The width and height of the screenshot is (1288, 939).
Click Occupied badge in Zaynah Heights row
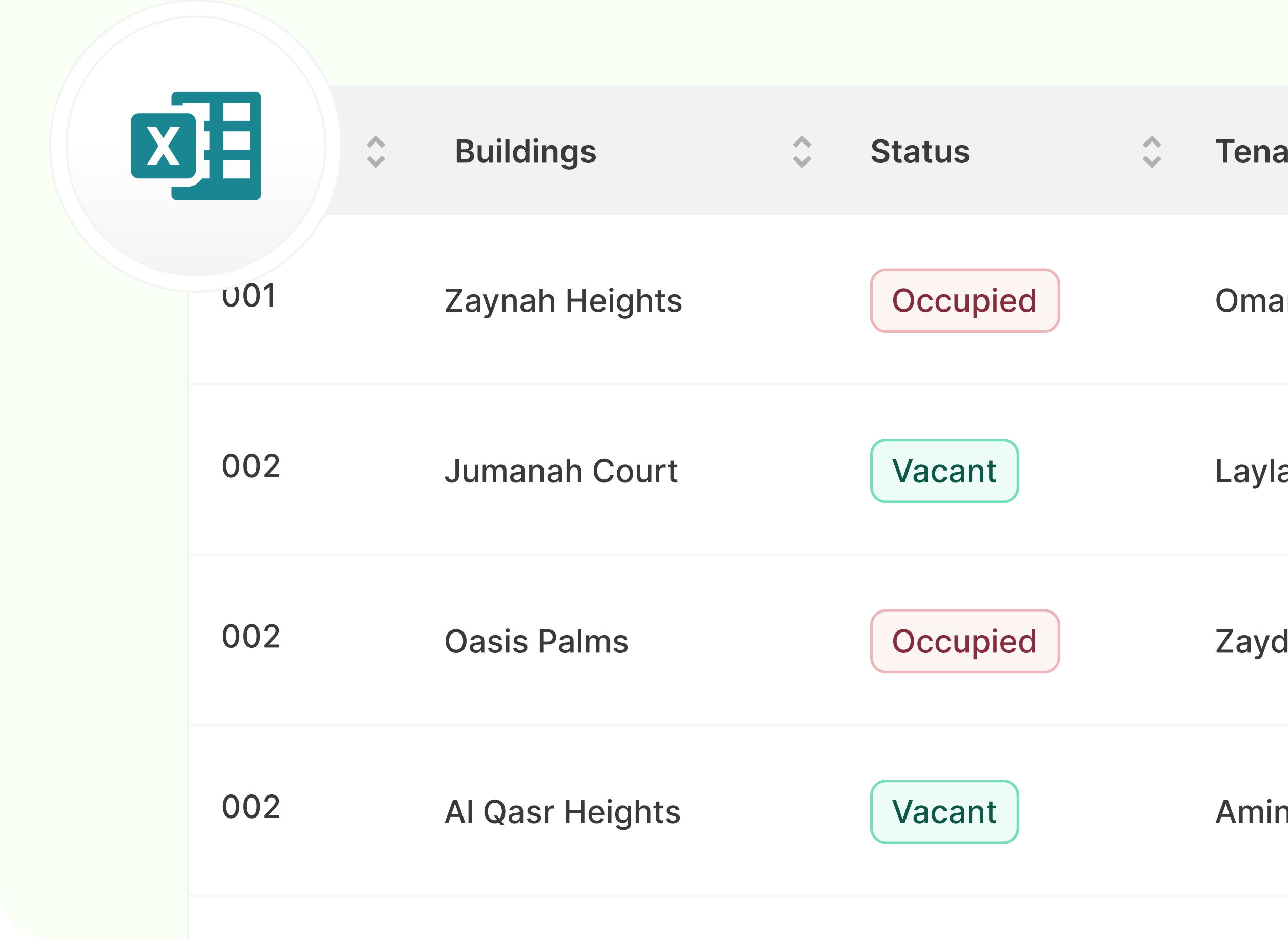pos(964,301)
